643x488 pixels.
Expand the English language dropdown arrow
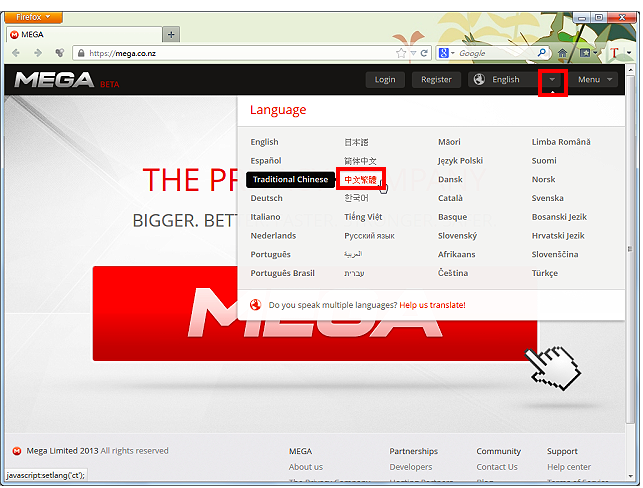pyautogui.click(x=552, y=80)
